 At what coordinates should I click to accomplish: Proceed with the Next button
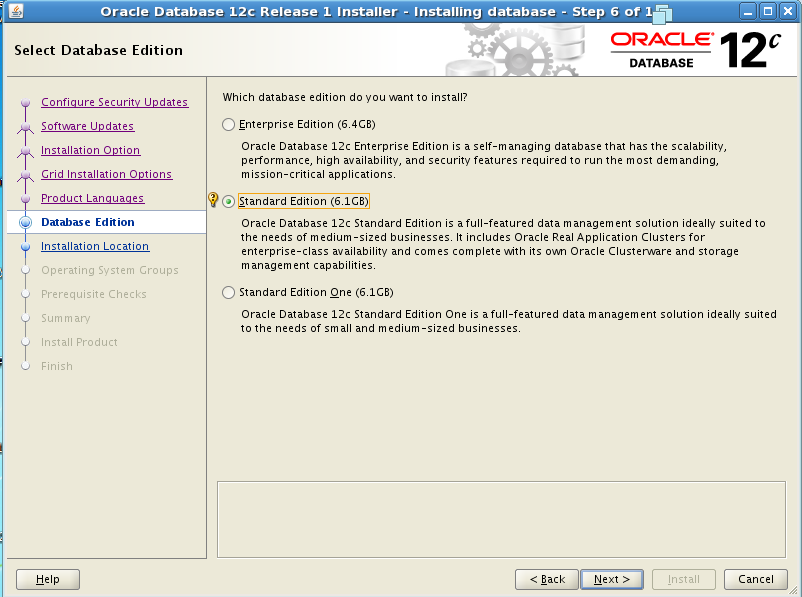coord(612,579)
